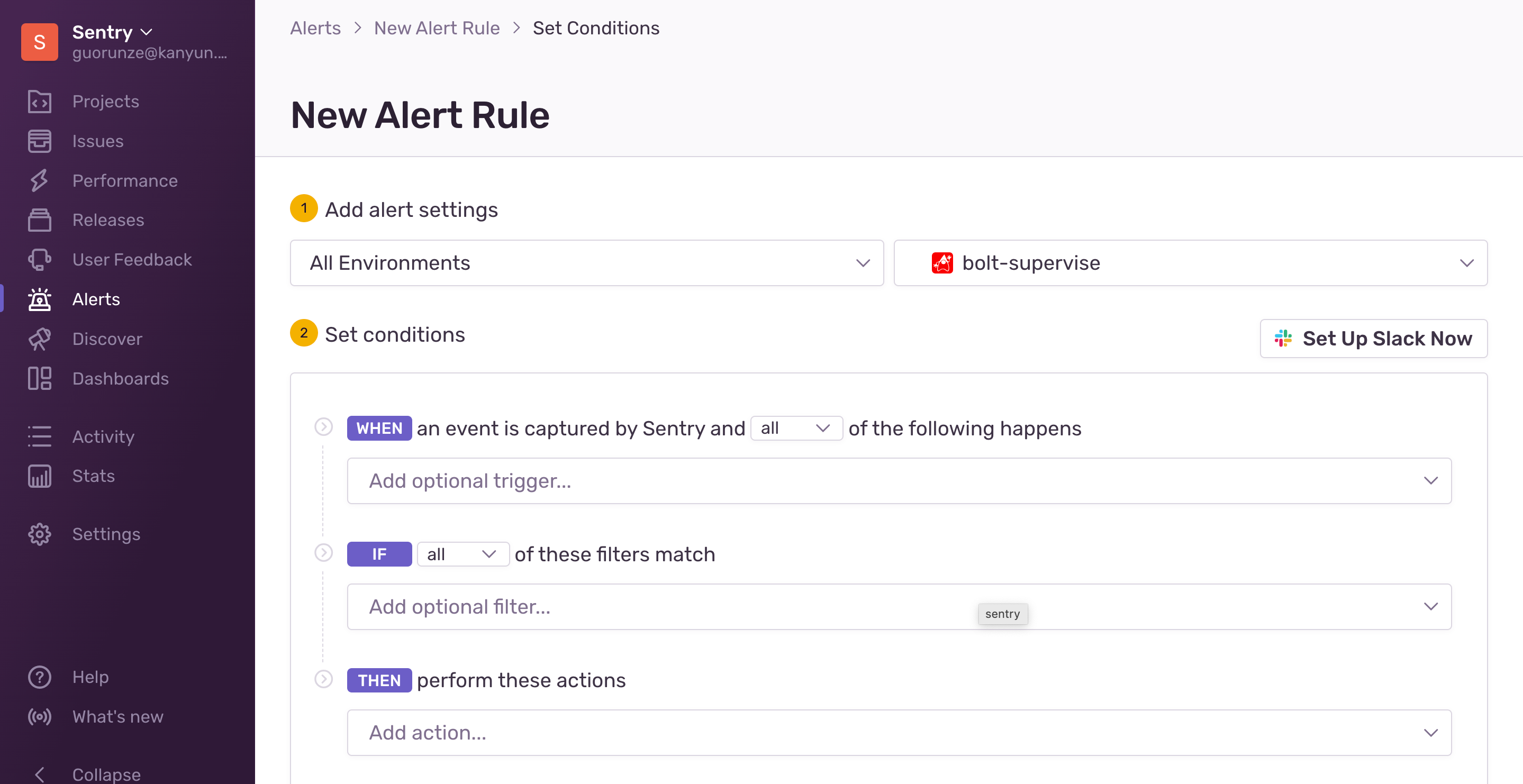The width and height of the screenshot is (1523, 784).
Task: Click the Add action field
Action: click(899, 733)
